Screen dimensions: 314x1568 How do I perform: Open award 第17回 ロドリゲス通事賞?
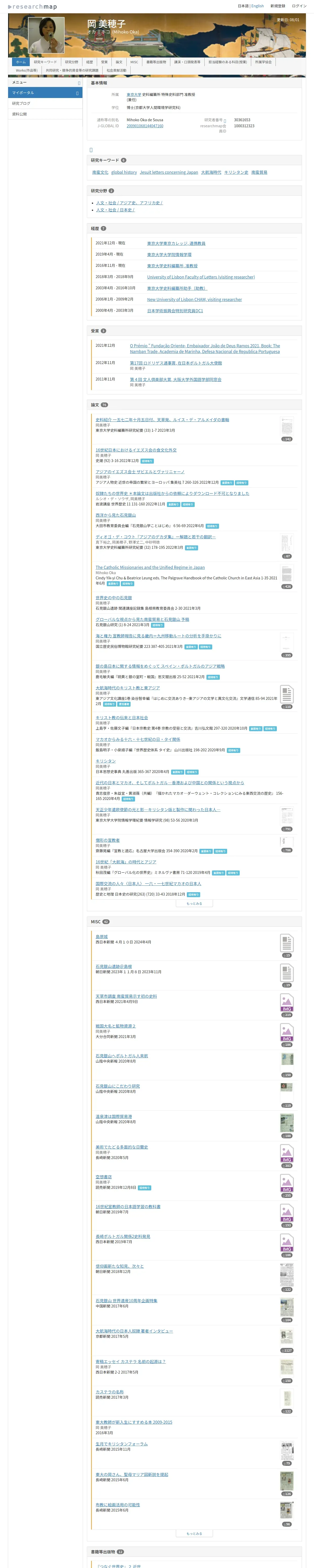176,363
